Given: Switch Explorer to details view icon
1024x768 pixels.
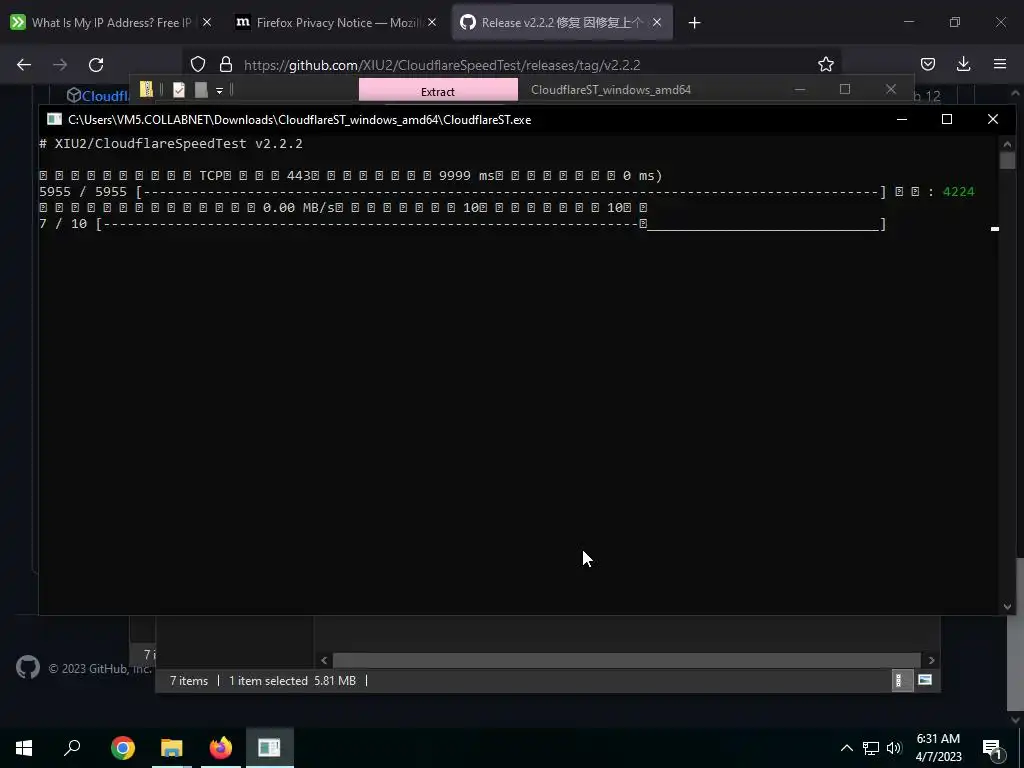Looking at the screenshot, I should [x=901, y=680].
